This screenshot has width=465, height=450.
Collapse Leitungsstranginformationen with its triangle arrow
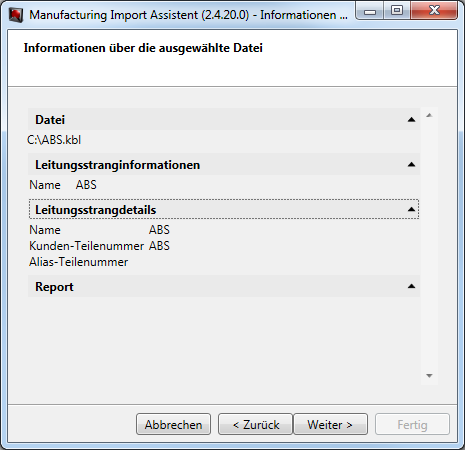coord(411,164)
